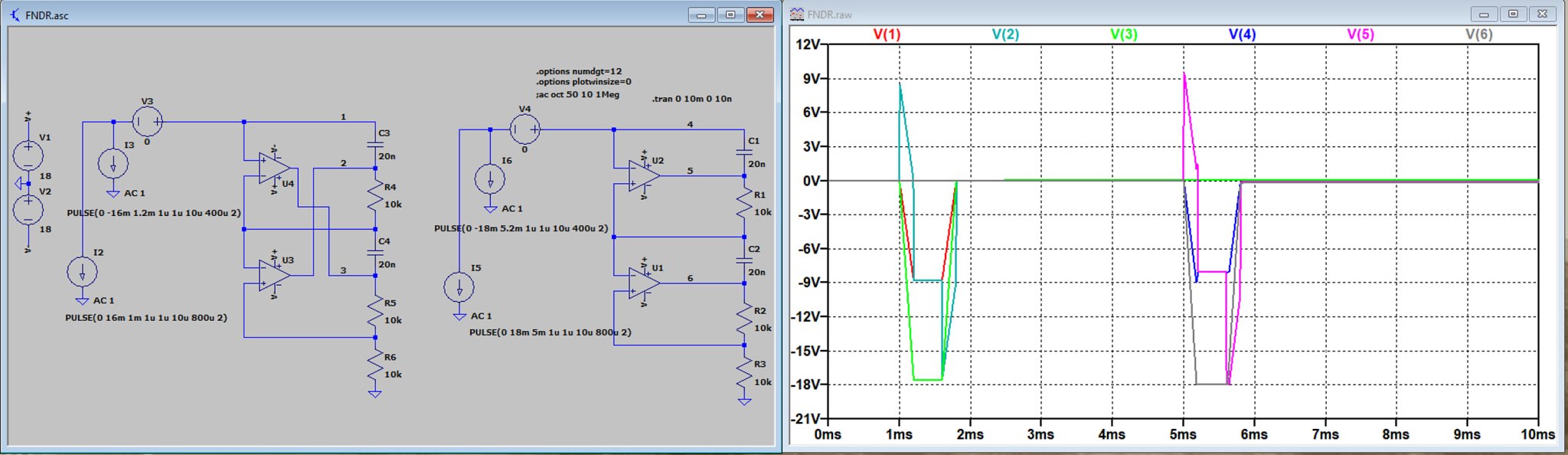Open the FNDR.raw window system menu icon
Viewport: 1568px width, 455px height.
click(x=797, y=15)
